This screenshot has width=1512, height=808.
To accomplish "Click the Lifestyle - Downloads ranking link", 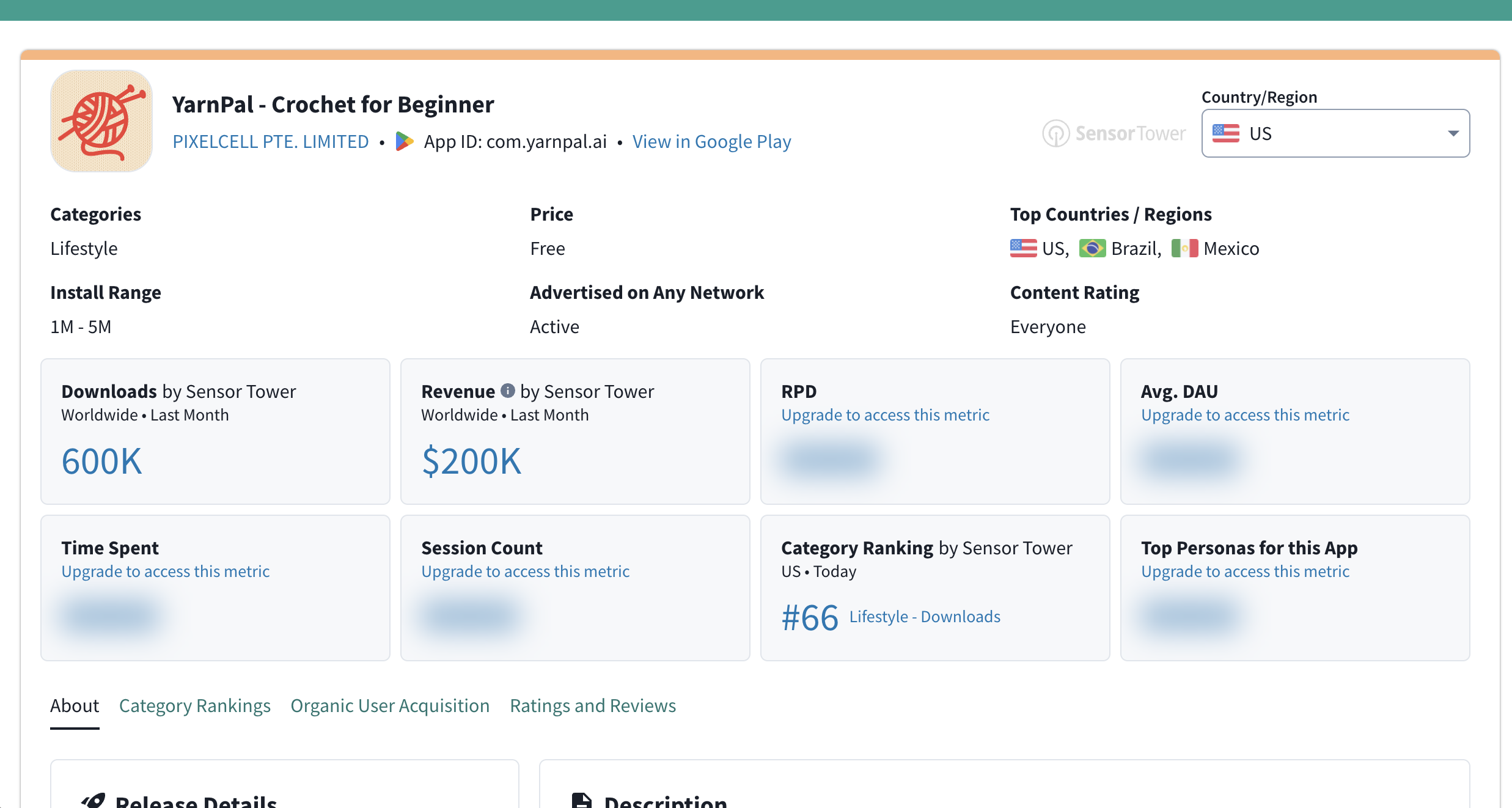I will click(925, 616).
